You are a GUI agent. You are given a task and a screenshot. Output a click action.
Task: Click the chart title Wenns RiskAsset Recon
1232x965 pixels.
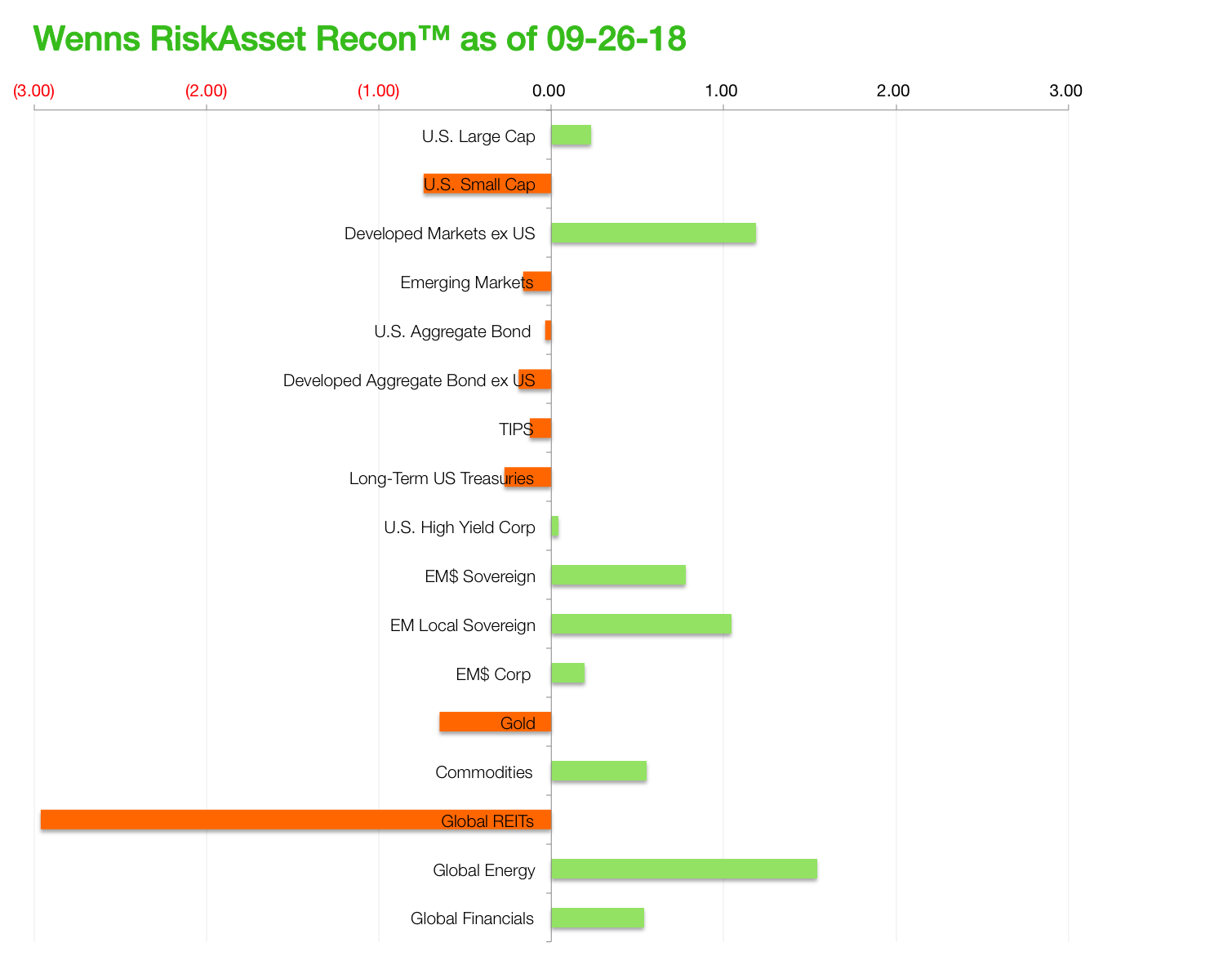(x=360, y=38)
